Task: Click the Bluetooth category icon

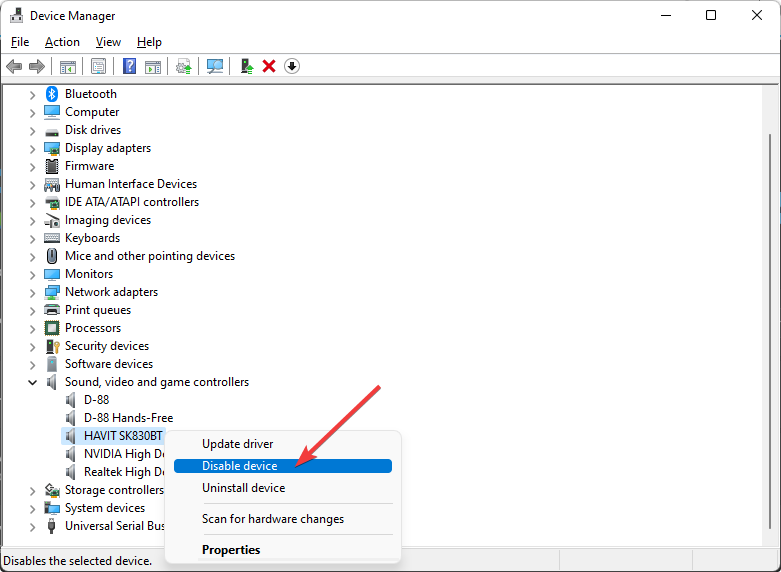Action: 52,94
